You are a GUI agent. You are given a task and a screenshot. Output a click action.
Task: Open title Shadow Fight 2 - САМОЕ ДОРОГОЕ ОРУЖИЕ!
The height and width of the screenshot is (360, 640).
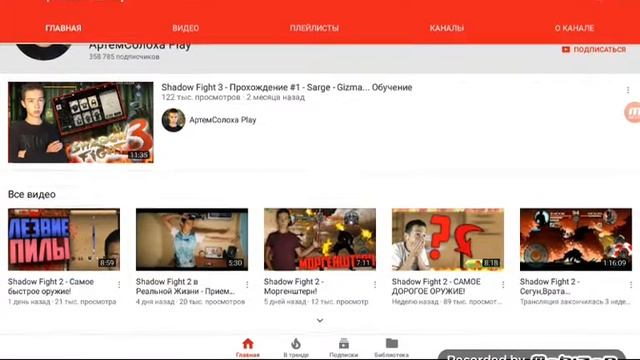[x=436, y=287]
